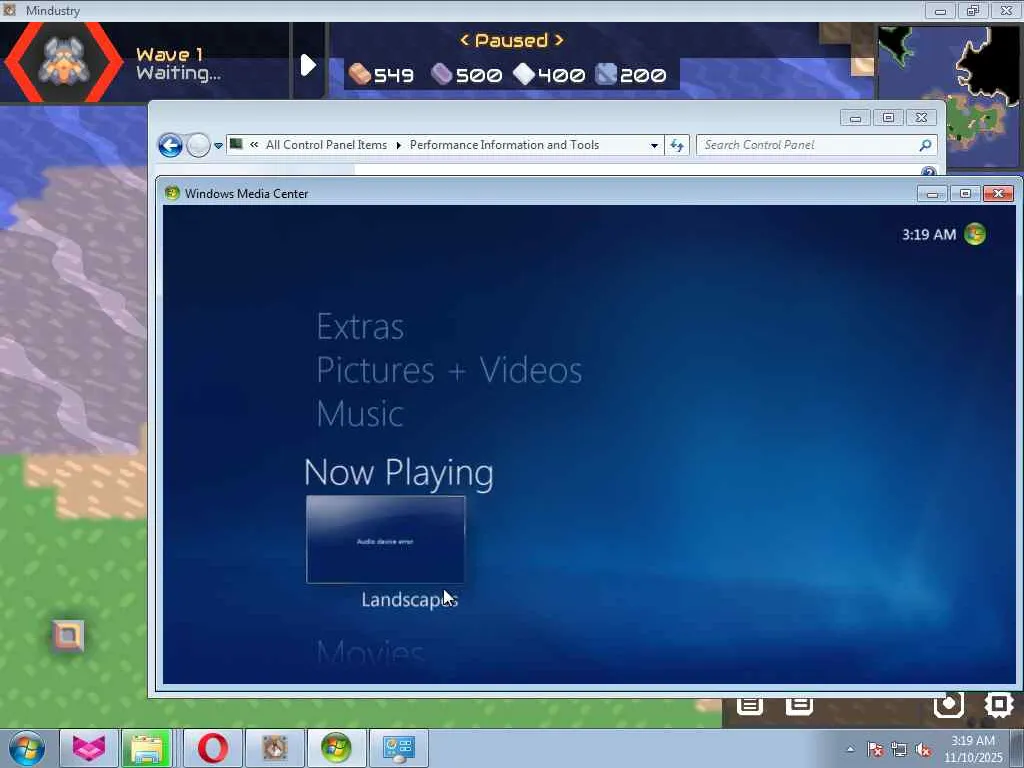Click the titanium resource count 200
This screenshot has height=768, width=1024.
pos(632,75)
